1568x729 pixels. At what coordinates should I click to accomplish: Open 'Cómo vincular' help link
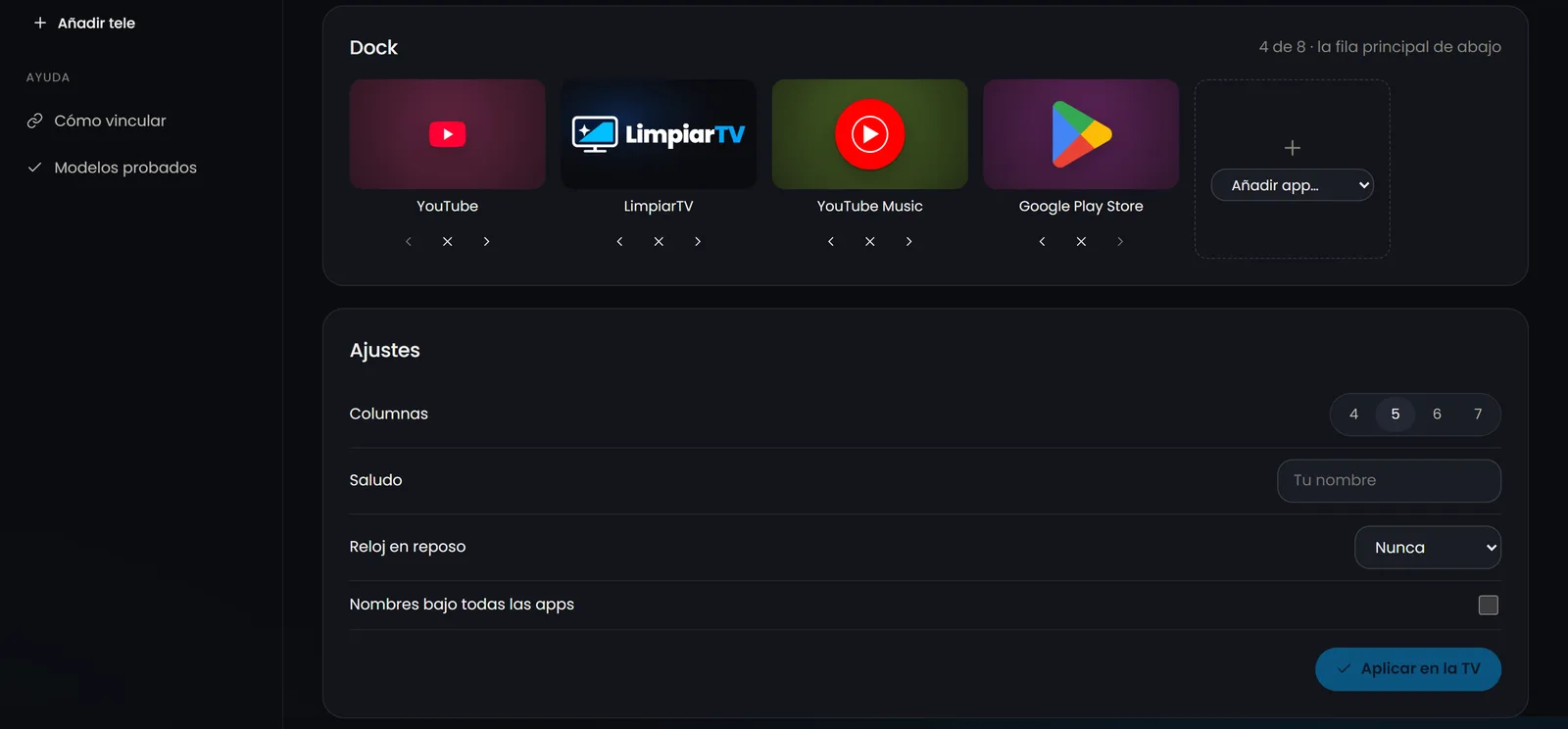pos(96,121)
